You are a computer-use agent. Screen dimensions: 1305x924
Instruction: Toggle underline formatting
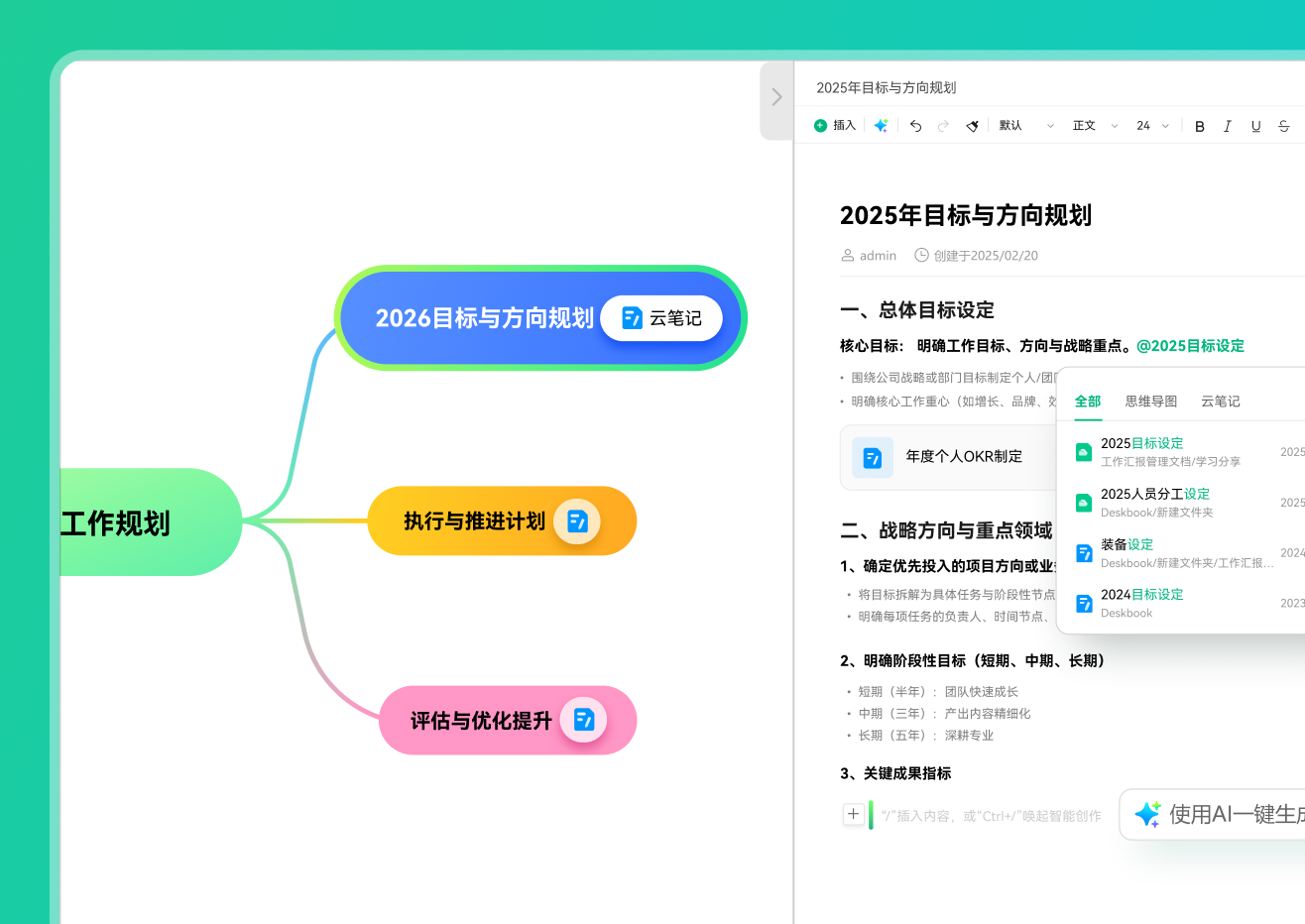pyautogui.click(x=1255, y=126)
